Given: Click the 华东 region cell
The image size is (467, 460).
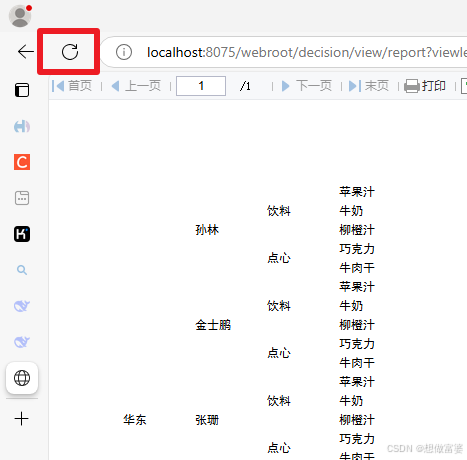Looking at the screenshot, I should coord(135,420).
